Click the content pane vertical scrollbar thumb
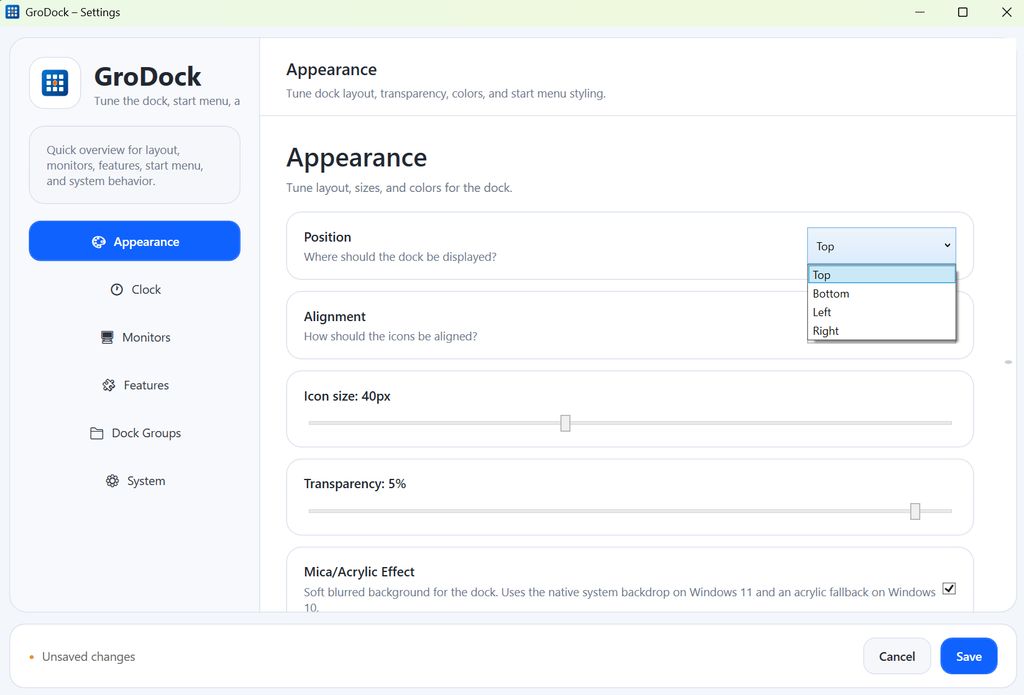The width and height of the screenshot is (1024, 695). [1008, 361]
